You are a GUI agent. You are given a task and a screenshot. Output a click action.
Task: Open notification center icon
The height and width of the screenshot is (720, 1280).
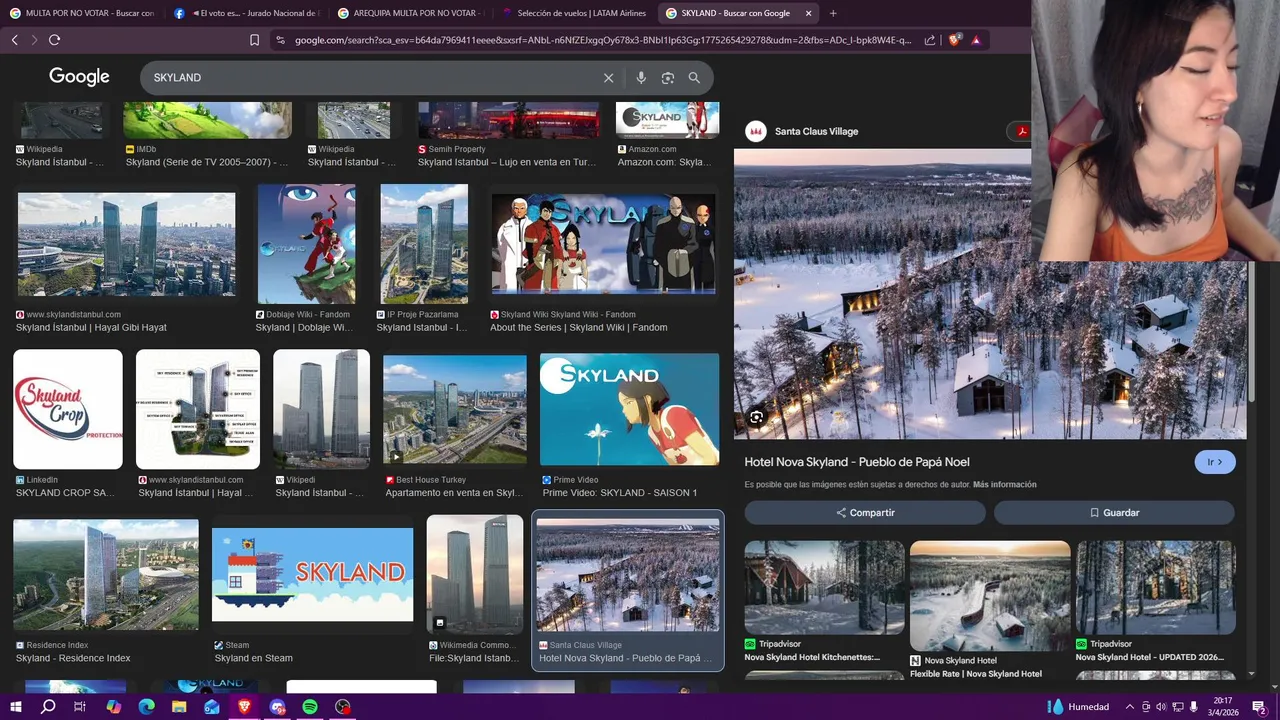(1259, 707)
